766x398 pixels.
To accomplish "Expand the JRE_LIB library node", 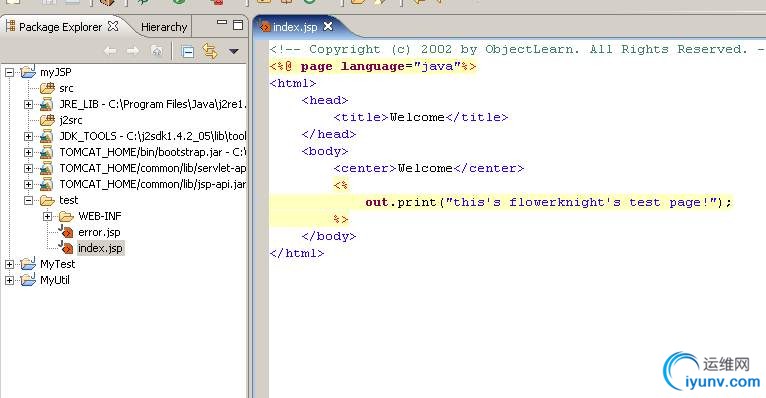I will pos(28,105).
